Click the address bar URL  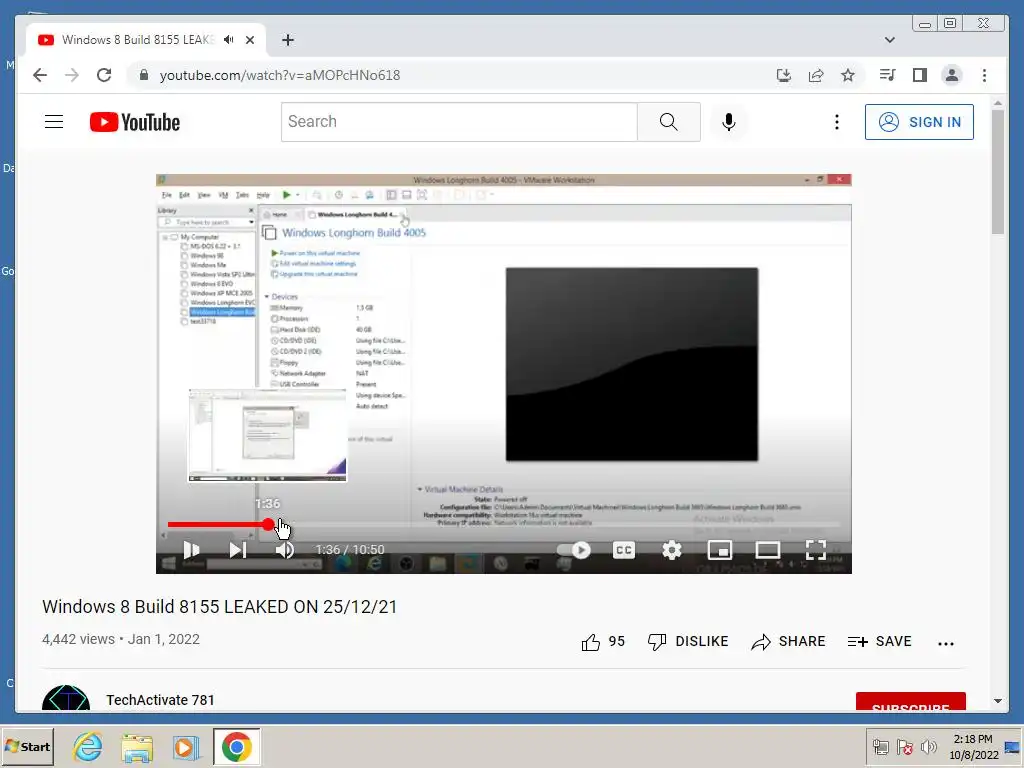[280, 75]
